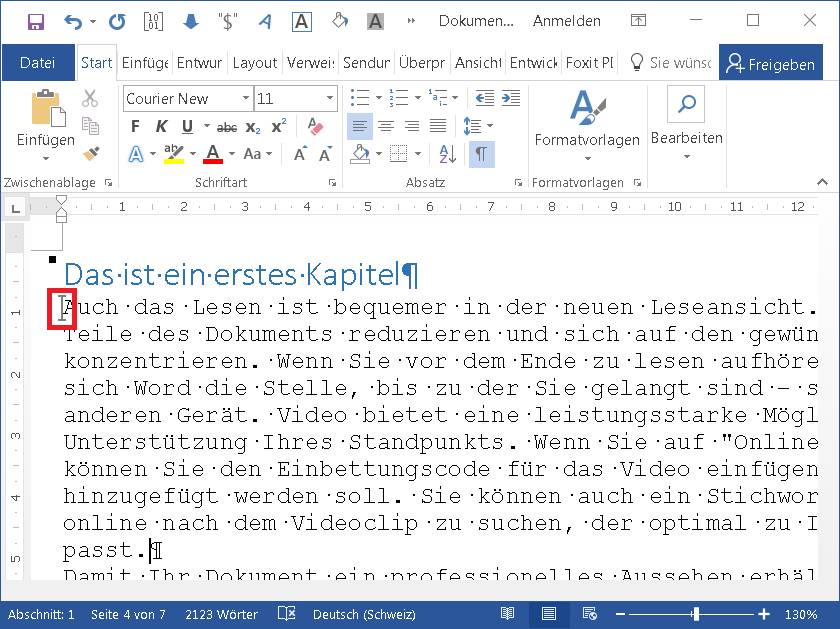840x629 pixels.
Task: Switch to the Einfügen ribbon tab
Action: pyautogui.click(x=143, y=62)
